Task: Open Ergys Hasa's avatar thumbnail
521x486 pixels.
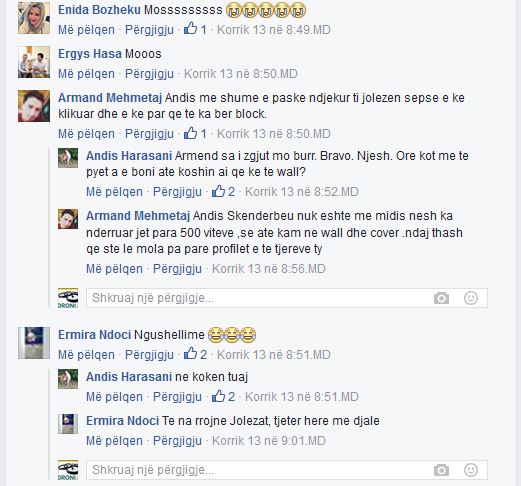Action: click(x=34, y=62)
